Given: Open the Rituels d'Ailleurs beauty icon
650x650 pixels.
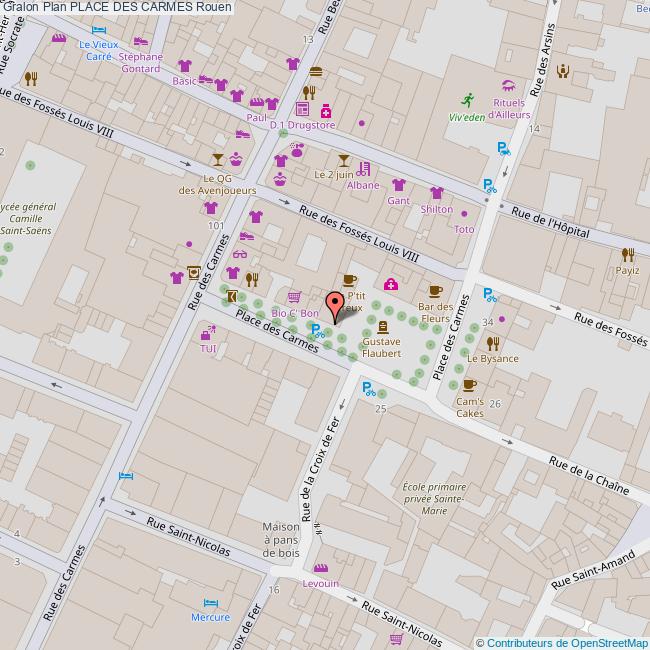Looking at the screenshot, I should pos(508,87).
